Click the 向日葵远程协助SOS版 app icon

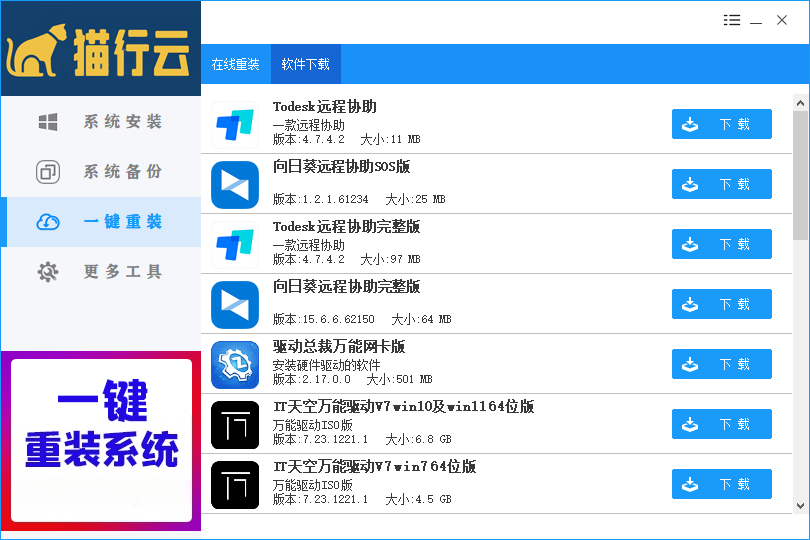(x=235, y=185)
